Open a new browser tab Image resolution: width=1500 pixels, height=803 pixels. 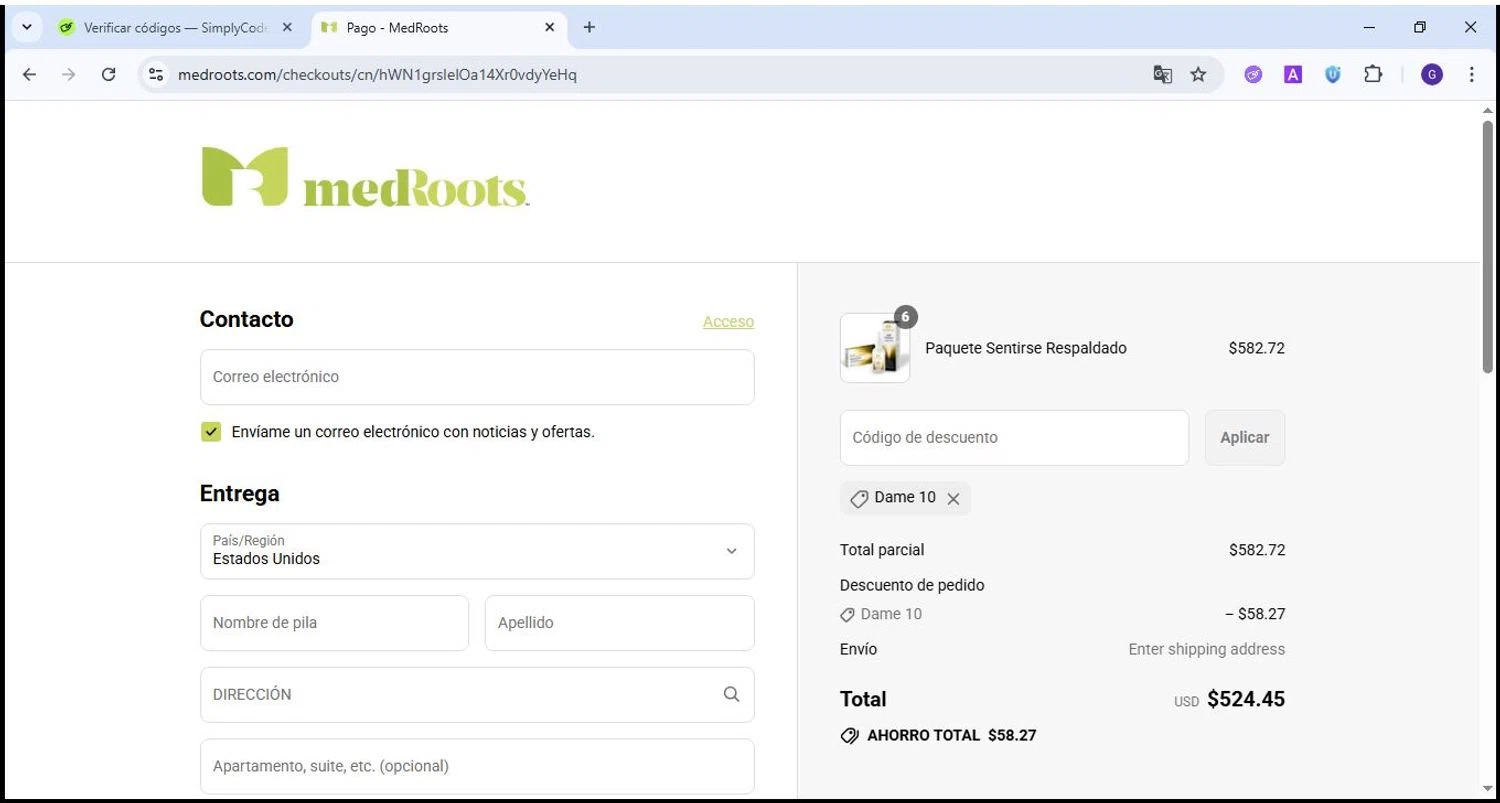[589, 28]
